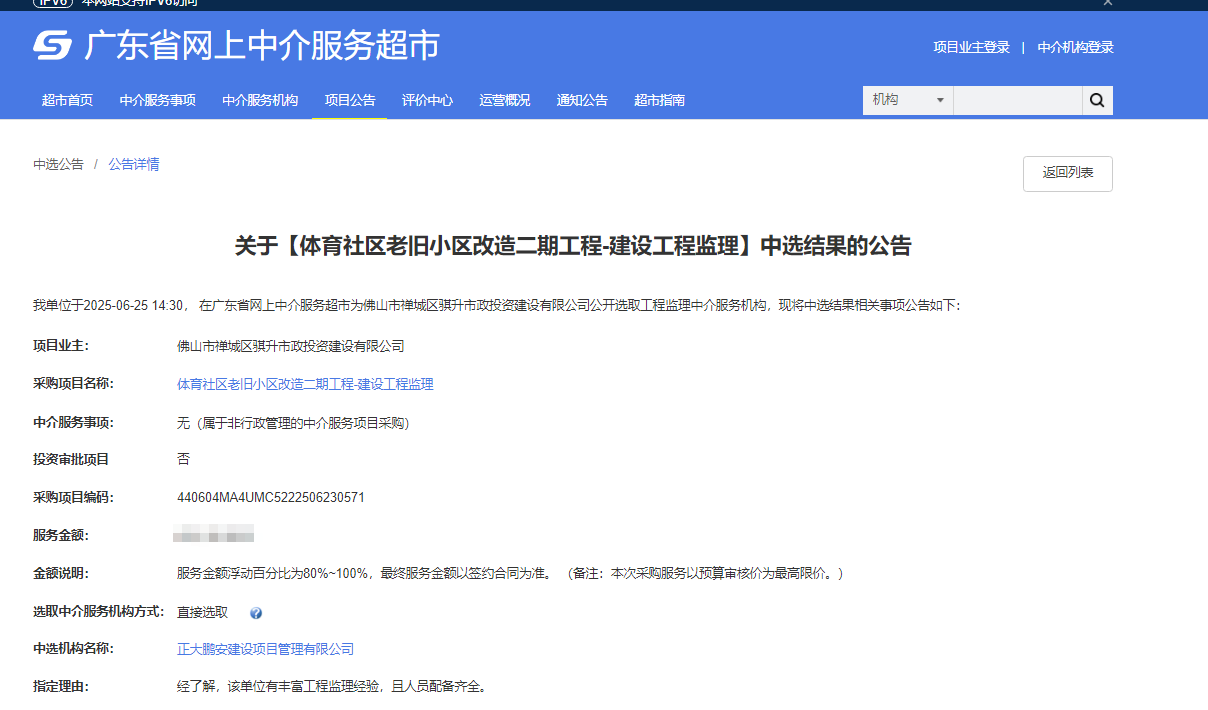
Task: Open the 正大鹏安建设项目管理有限公司 link
Action: pyautogui.click(x=265, y=649)
